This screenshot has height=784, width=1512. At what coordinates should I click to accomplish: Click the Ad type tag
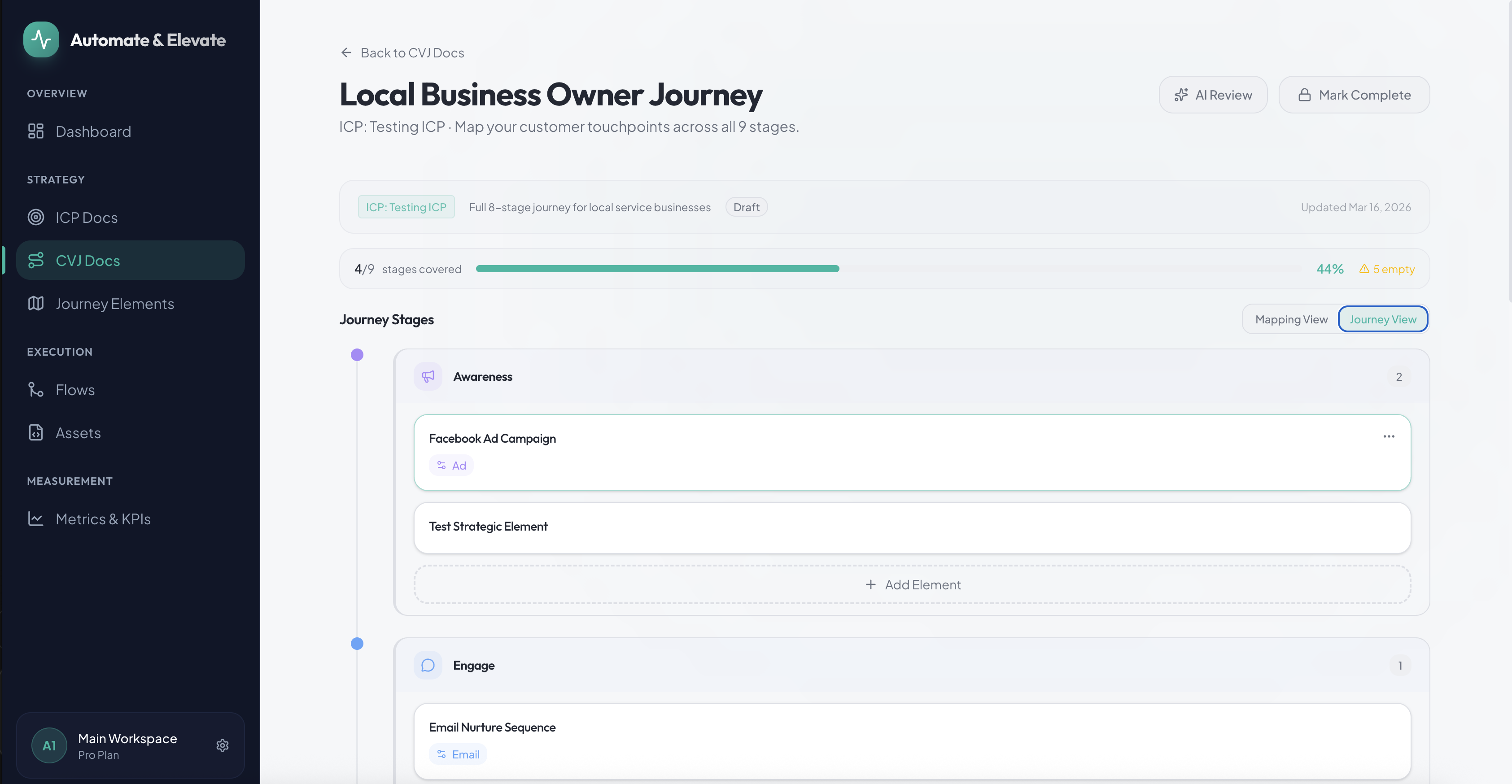click(x=451, y=466)
